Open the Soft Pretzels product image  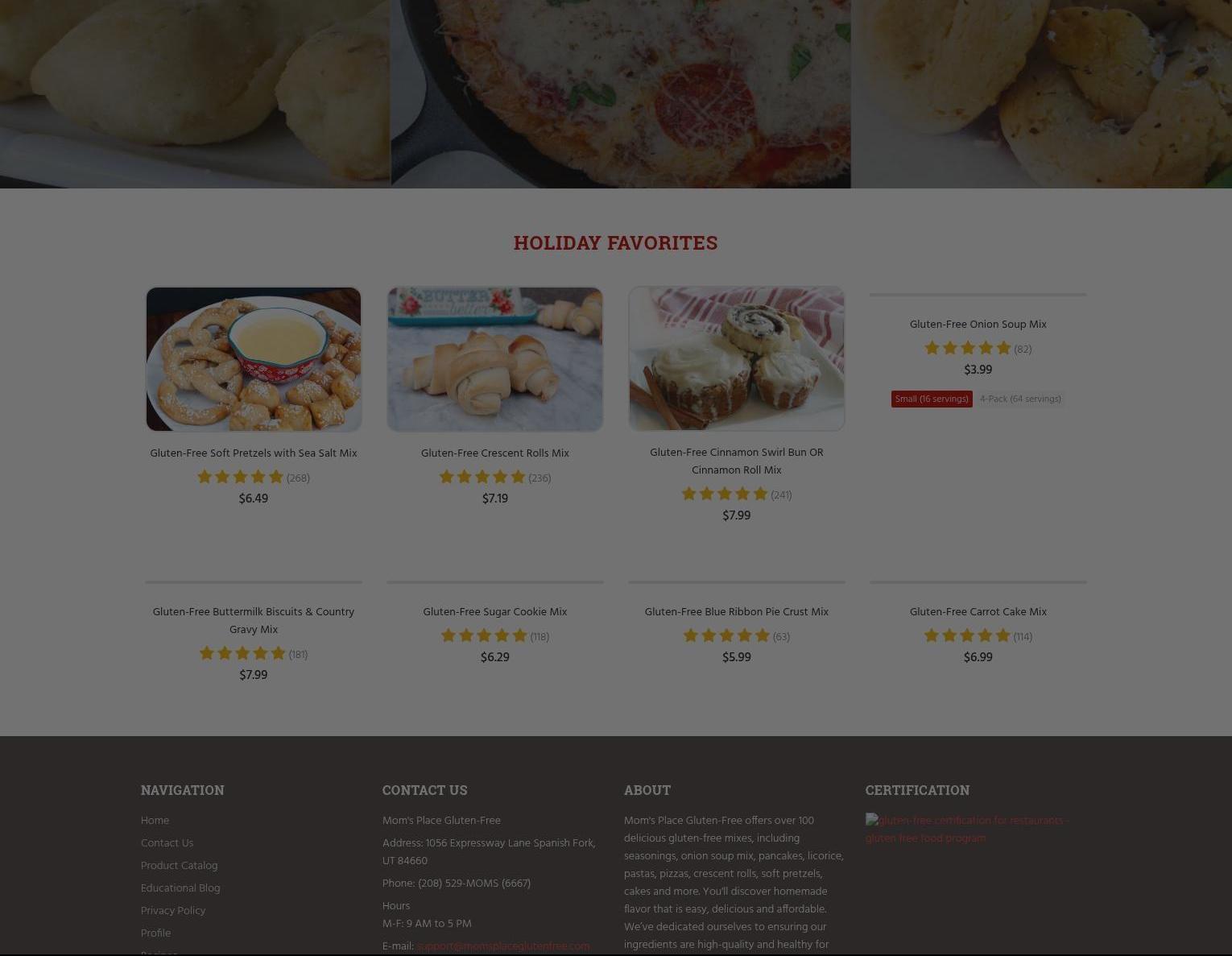click(254, 359)
